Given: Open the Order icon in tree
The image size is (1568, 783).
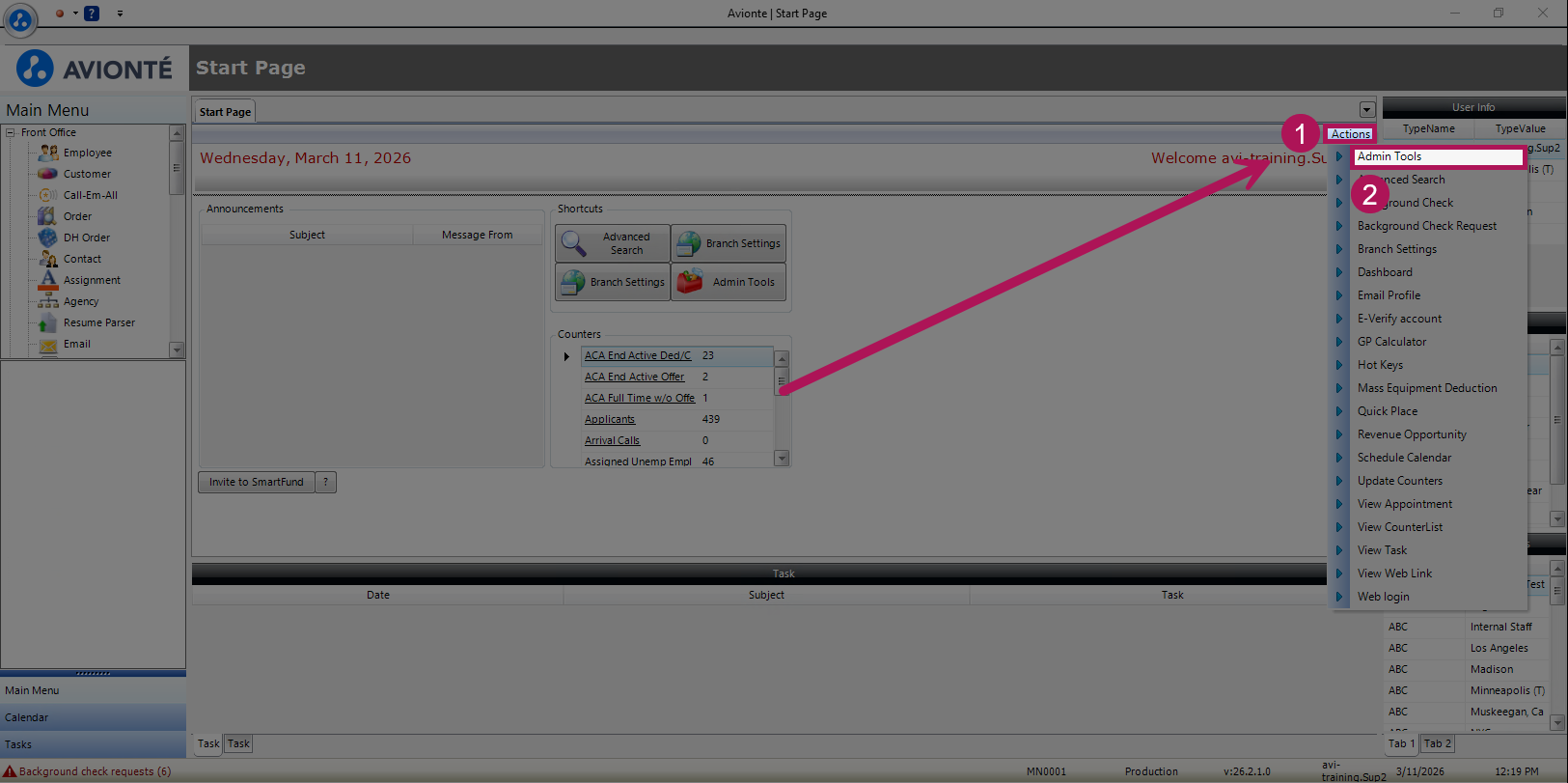Looking at the screenshot, I should [x=48, y=216].
